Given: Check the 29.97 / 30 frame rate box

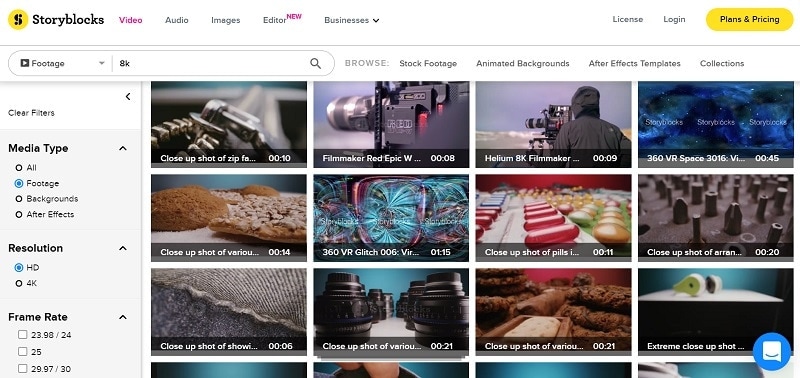Looking at the screenshot, I should coord(22,368).
